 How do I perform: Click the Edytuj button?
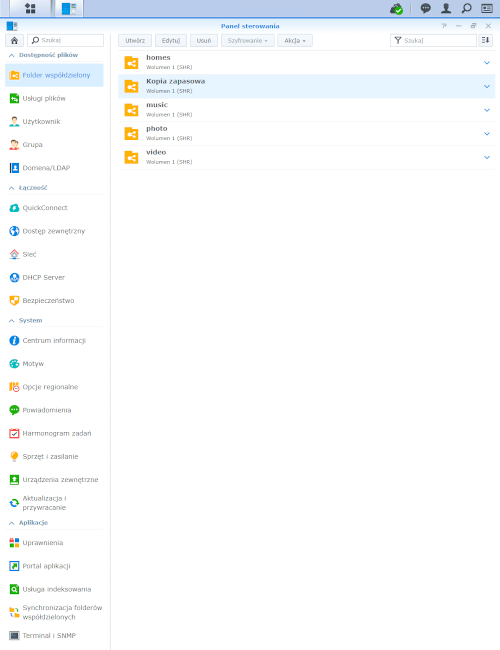tap(171, 41)
